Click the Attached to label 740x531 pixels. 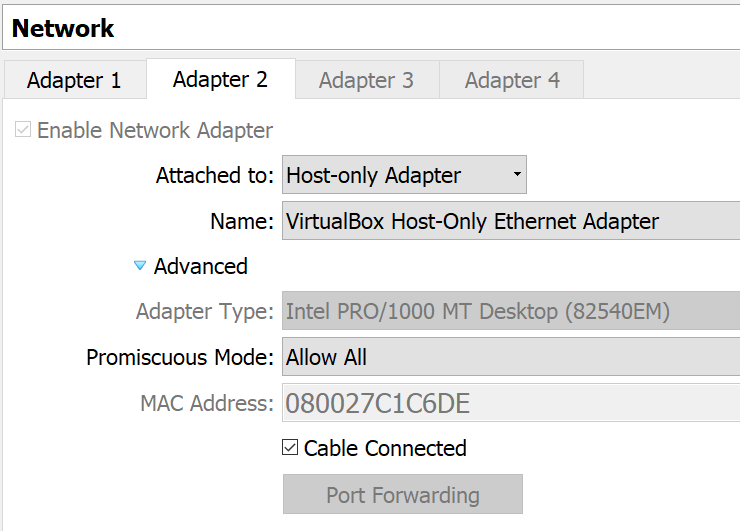point(215,175)
